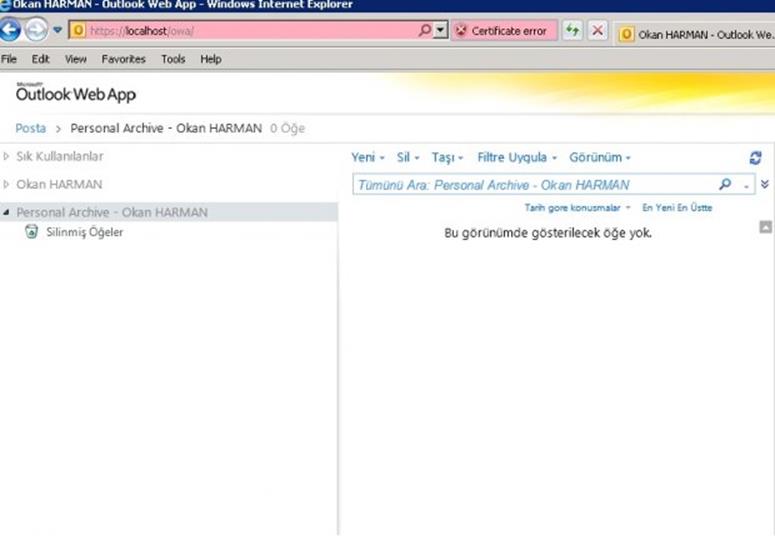
Task: Toggle En Yeni En Üstte sort order
Action: 677,208
